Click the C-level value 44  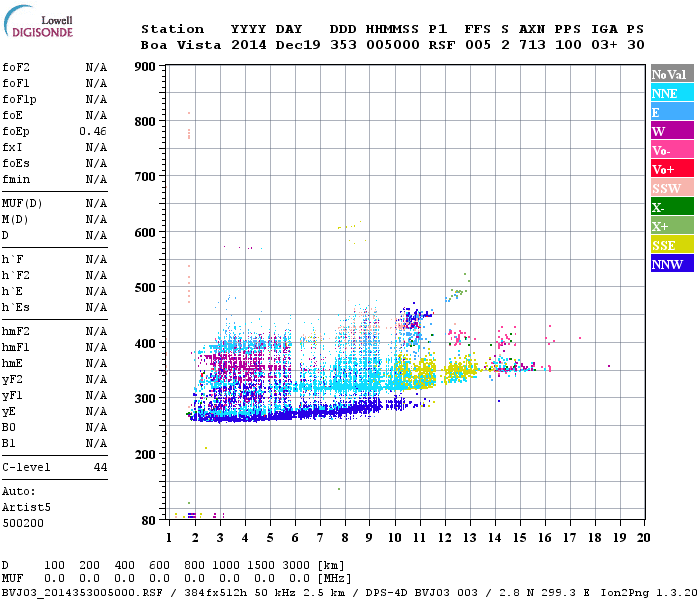click(x=100, y=467)
